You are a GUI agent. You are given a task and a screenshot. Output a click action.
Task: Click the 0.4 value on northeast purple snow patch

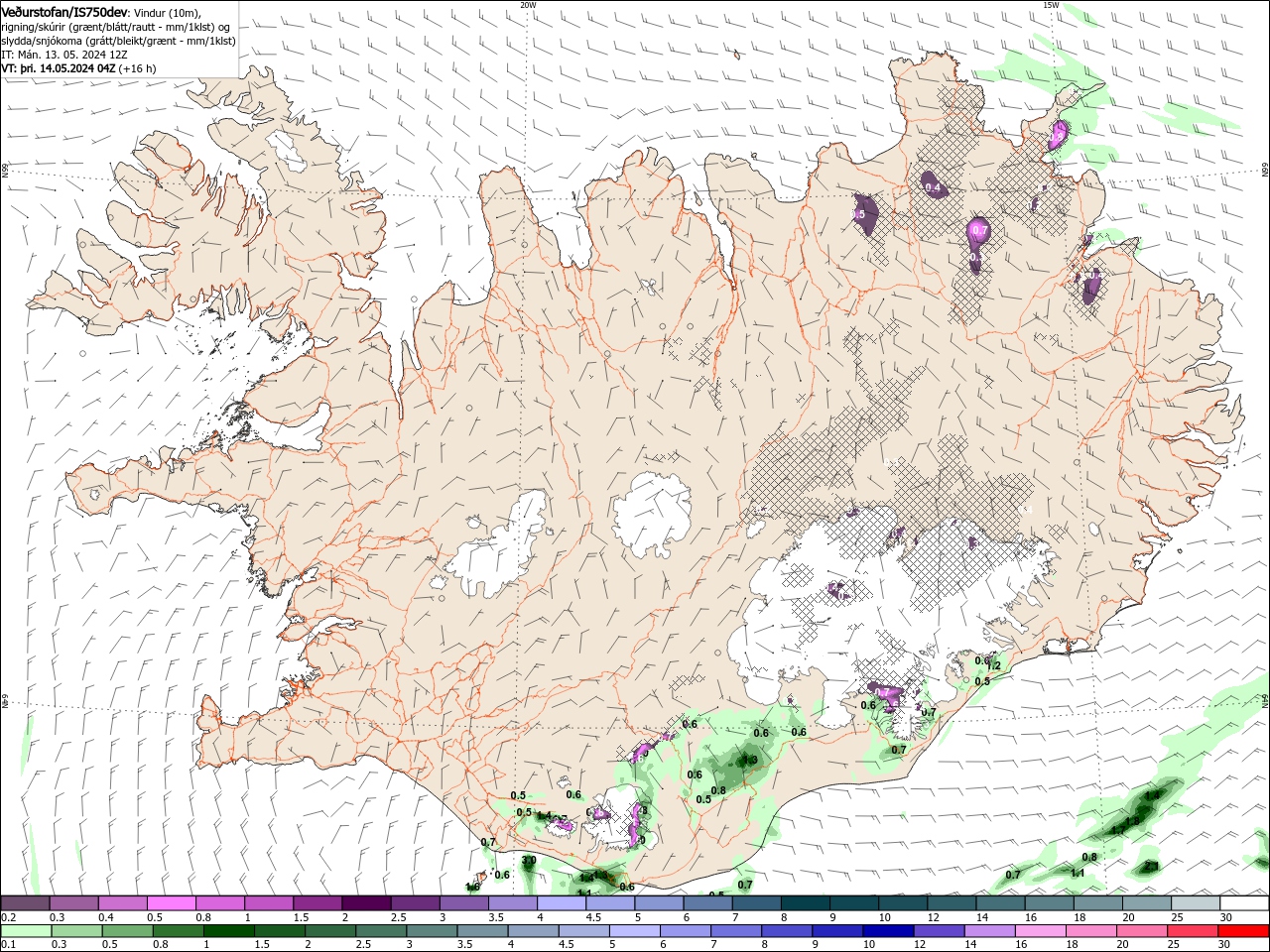coord(933,187)
